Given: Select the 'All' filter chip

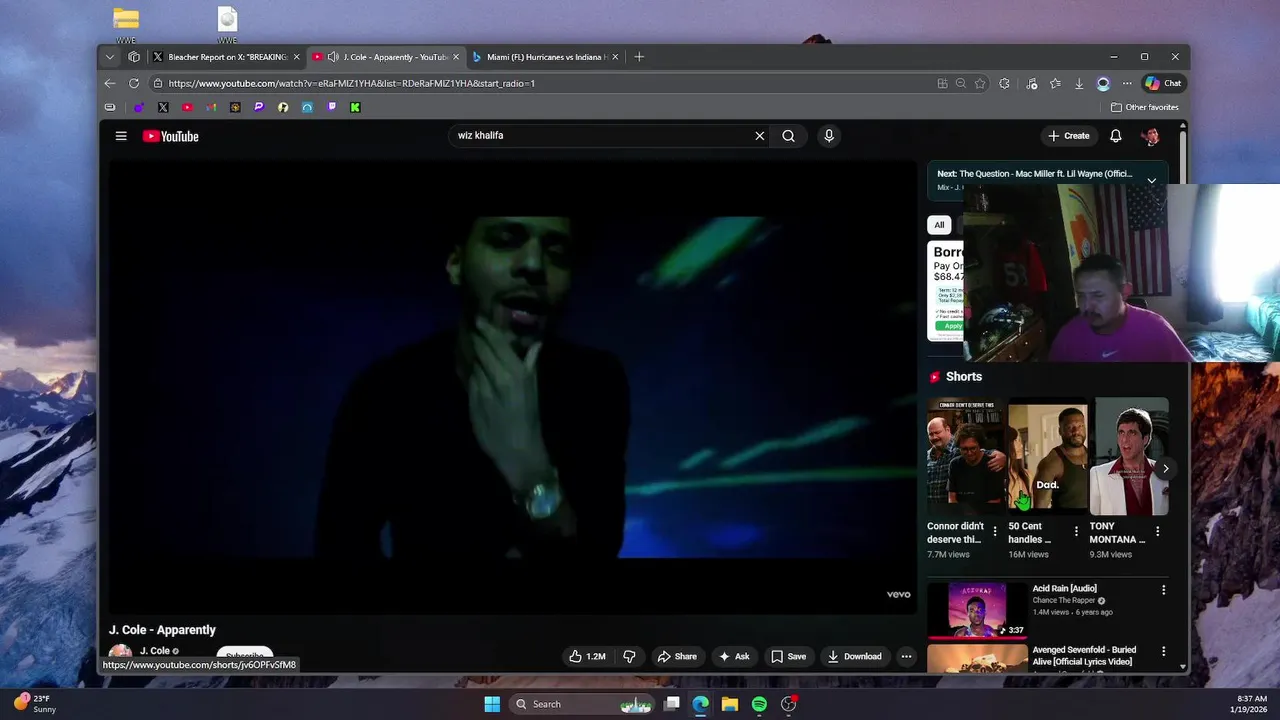Looking at the screenshot, I should coord(939,225).
